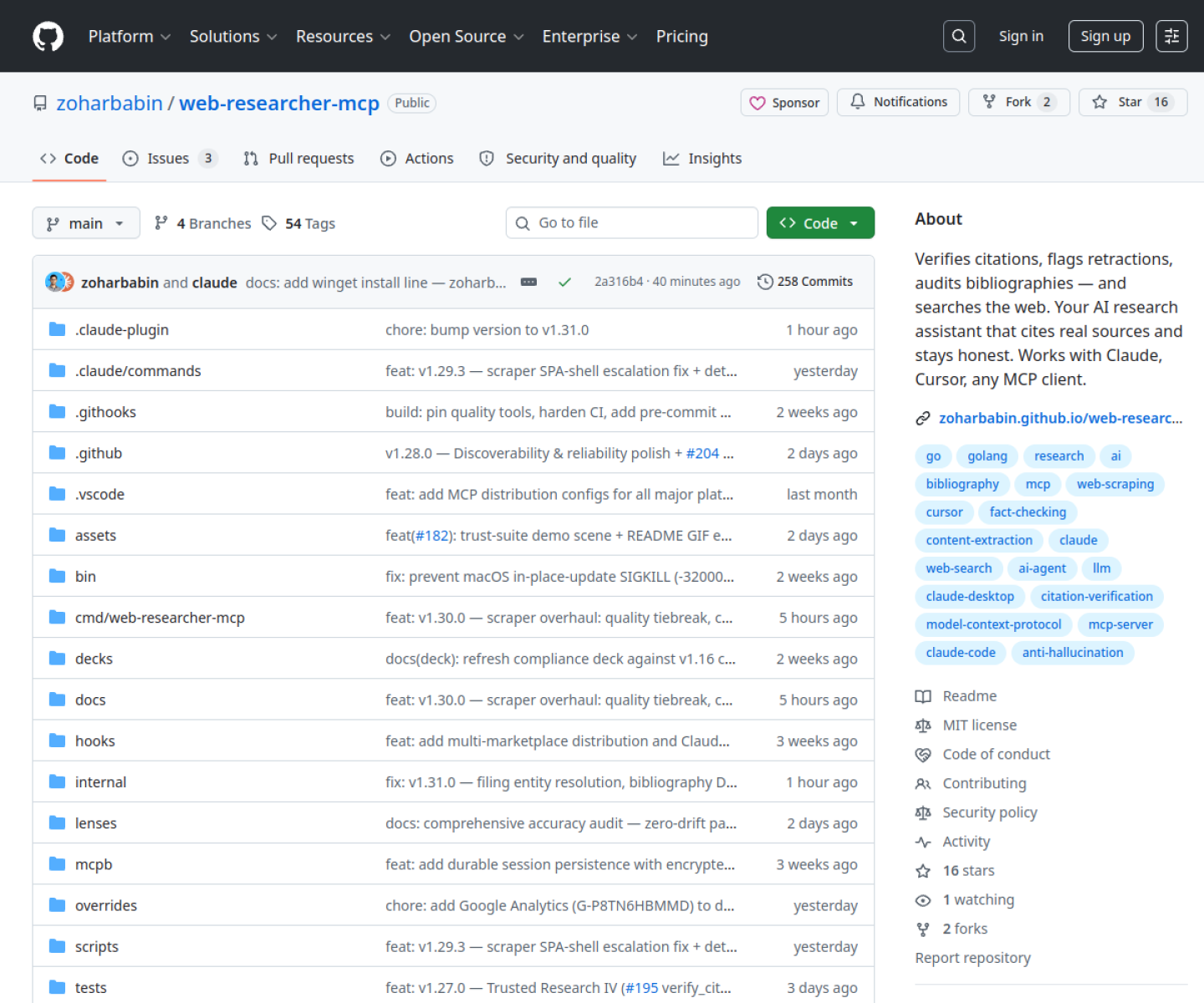The height and width of the screenshot is (1003, 1204).
Task: Switch to the Pull requests tab
Action: pyautogui.click(x=298, y=159)
